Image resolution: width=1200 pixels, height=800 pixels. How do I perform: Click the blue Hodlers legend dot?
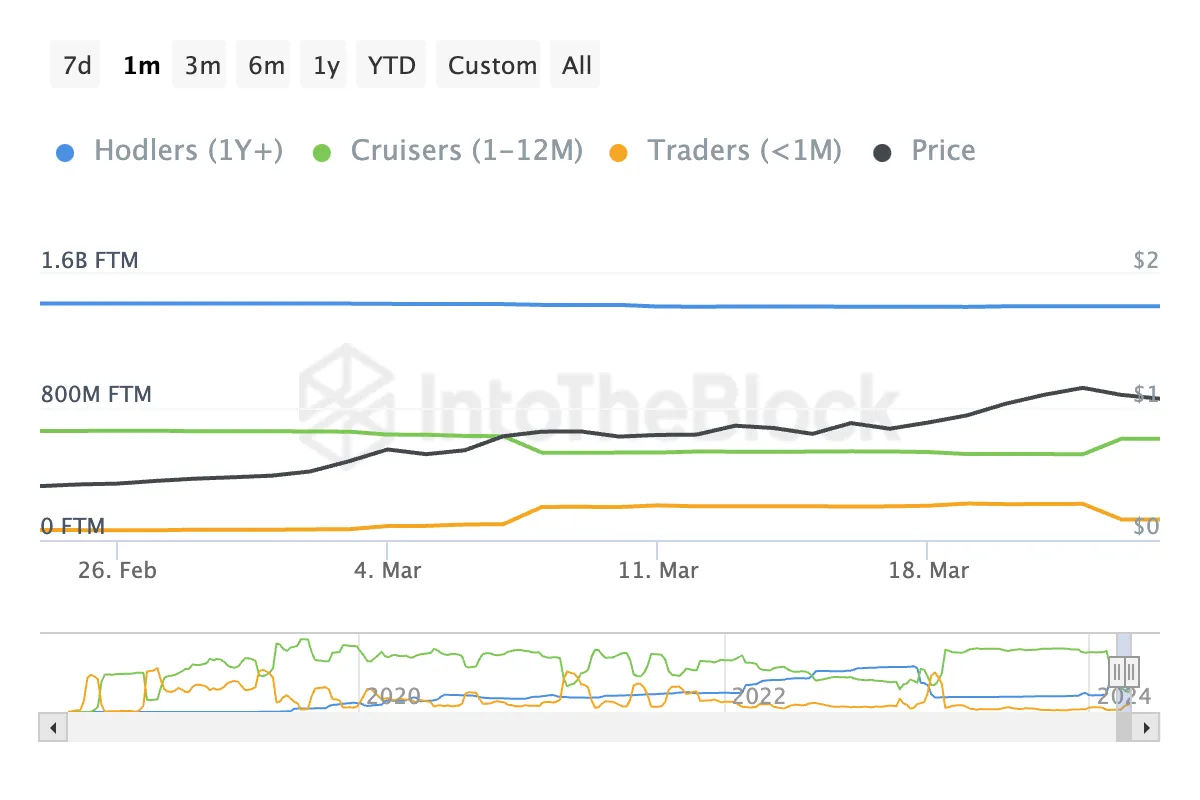(x=66, y=153)
